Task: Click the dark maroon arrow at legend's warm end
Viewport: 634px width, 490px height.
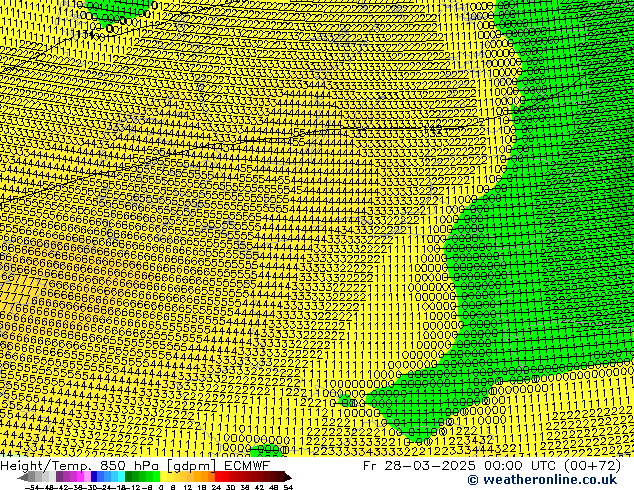Action: (288, 477)
